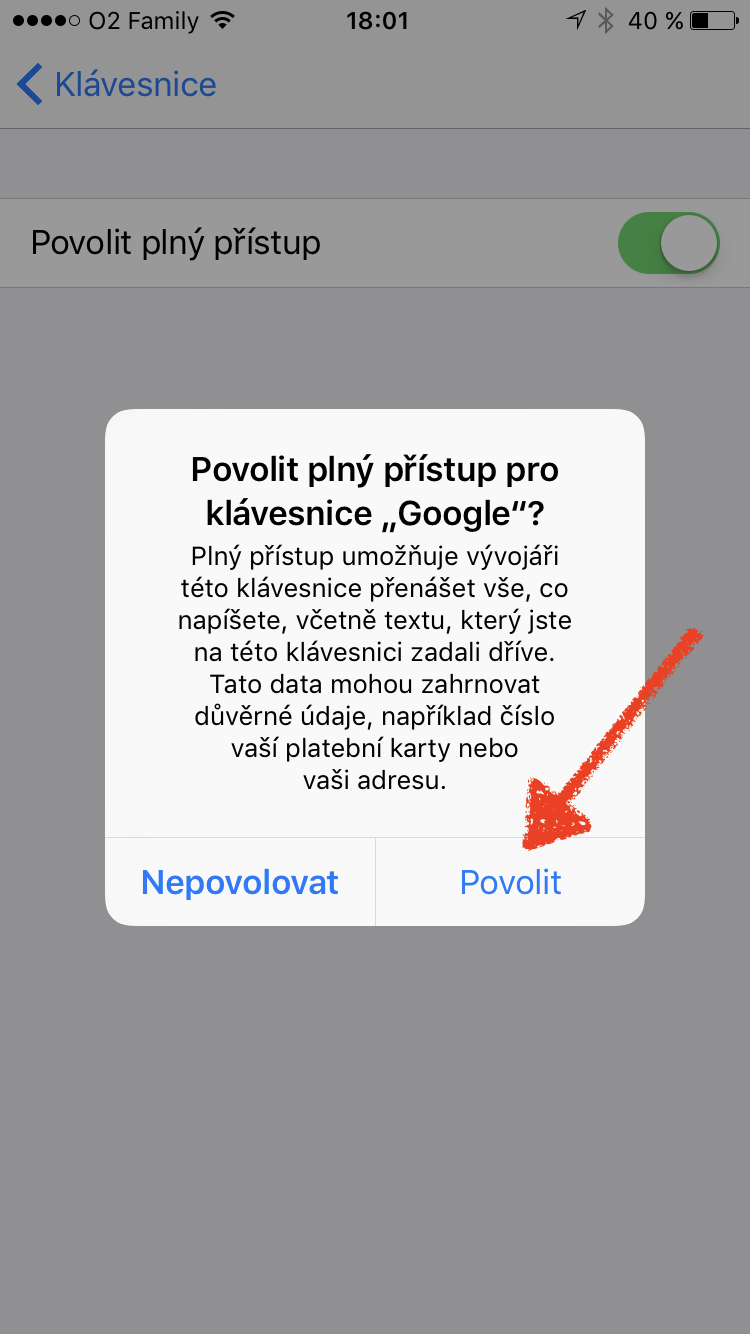Tap the blue back chevron icon
The image size is (750, 1334).
(x=30, y=84)
